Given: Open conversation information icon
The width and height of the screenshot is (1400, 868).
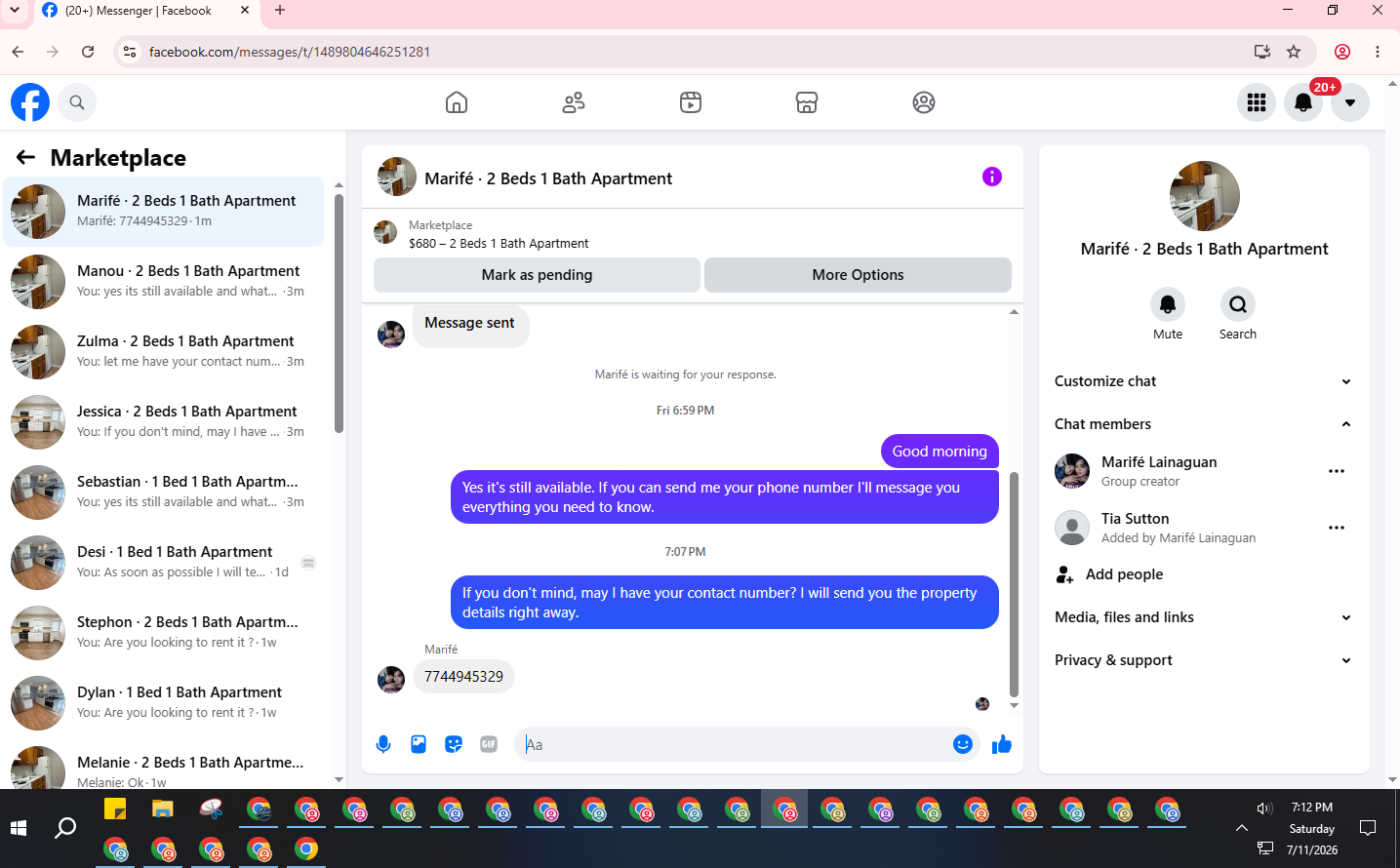Looking at the screenshot, I should (x=992, y=177).
